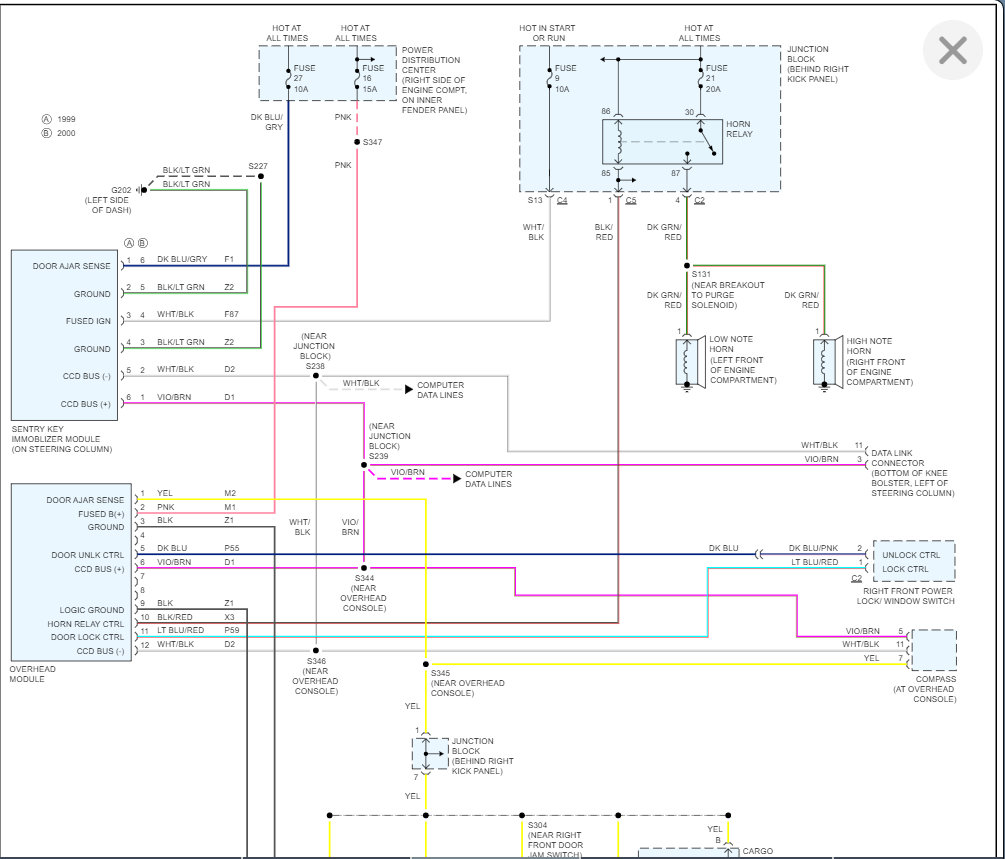This screenshot has height=859, width=1005.
Task: Click the 1999 legend entry
Action: 59,119
